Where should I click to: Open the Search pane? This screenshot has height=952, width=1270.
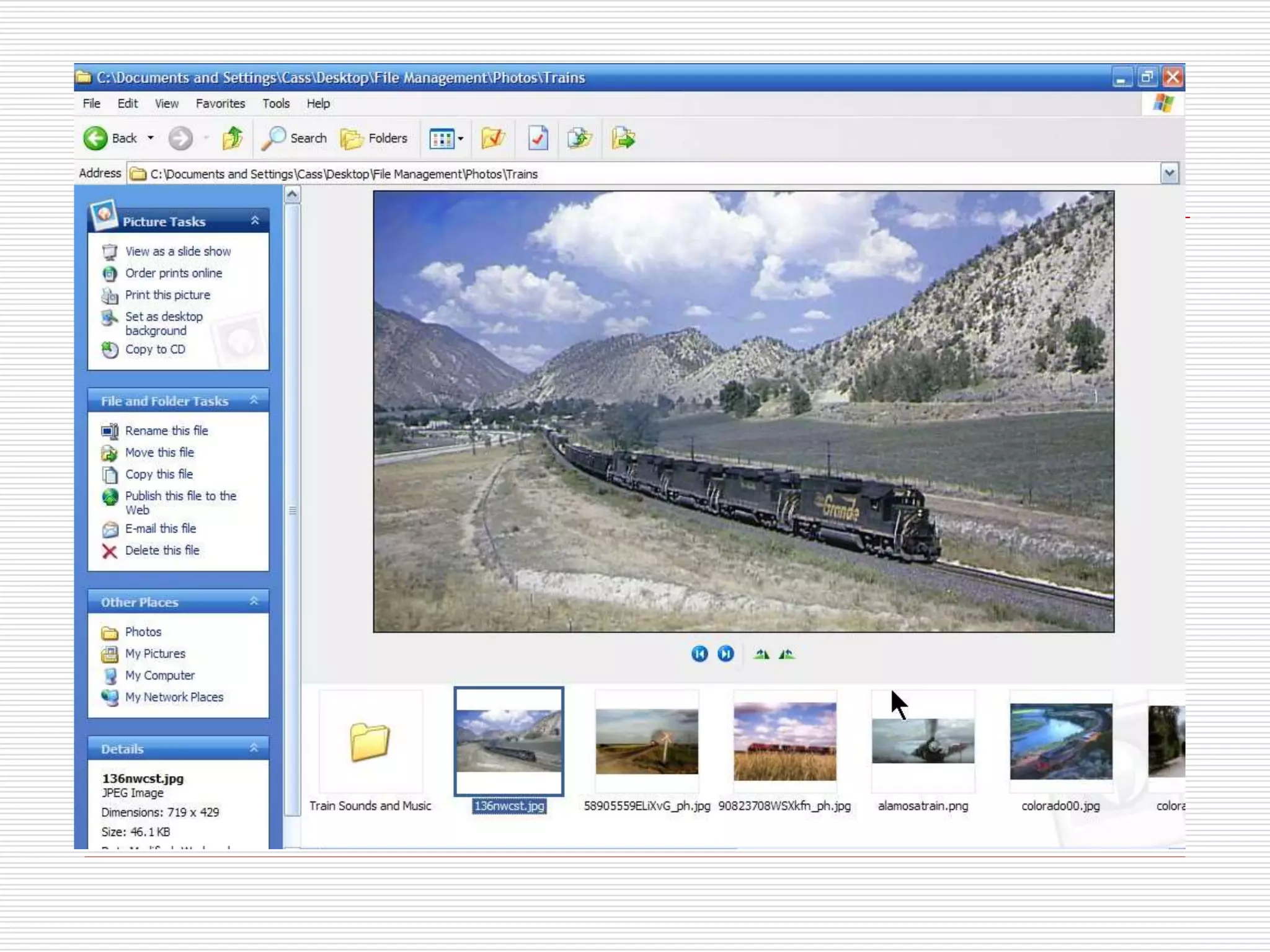point(294,138)
